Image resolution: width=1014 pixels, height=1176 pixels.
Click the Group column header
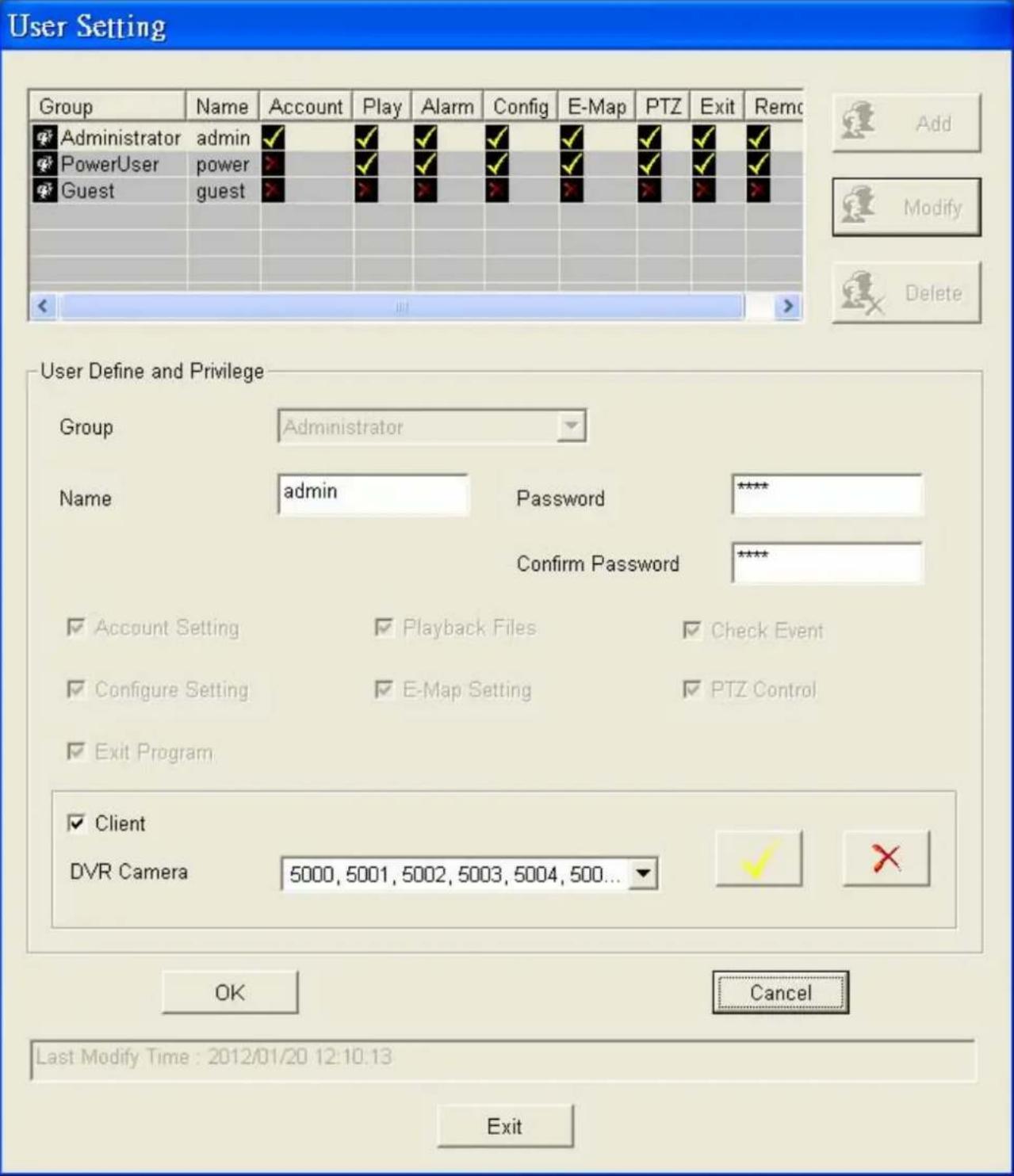point(107,106)
